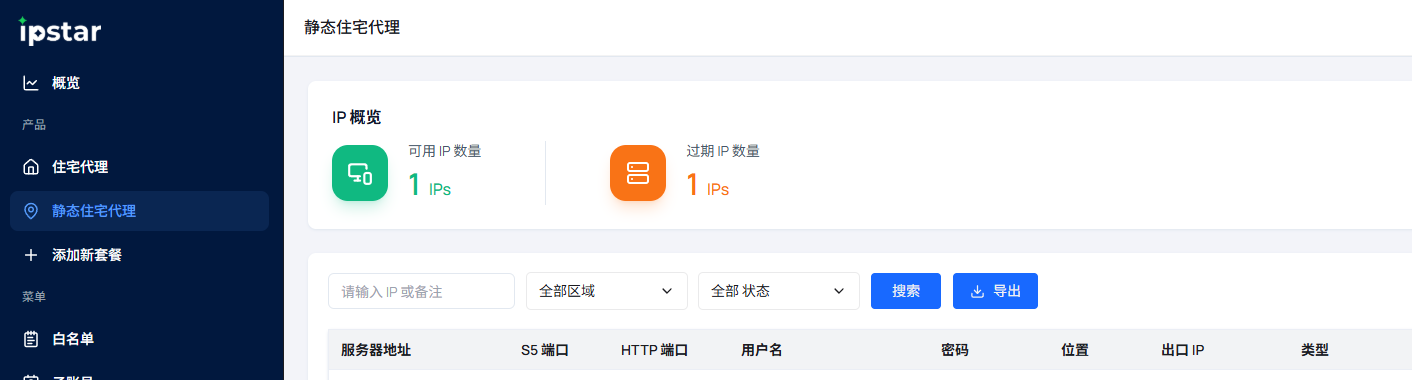Screen dimensions: 1412x380
Task: Click the plus icon for 添加新套餐
Action: point(31,255)
